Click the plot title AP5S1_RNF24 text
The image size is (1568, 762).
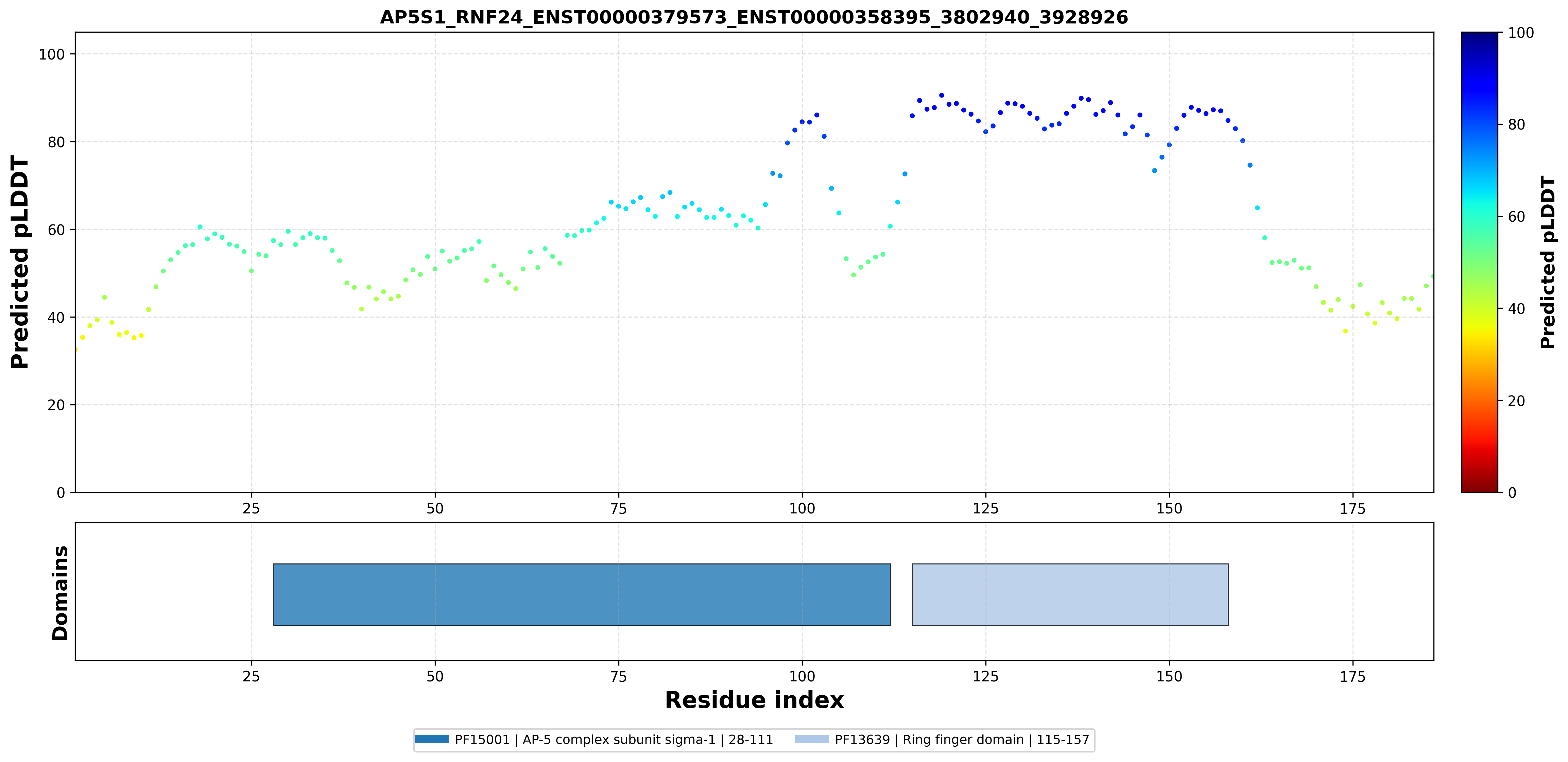click(754, 17)
